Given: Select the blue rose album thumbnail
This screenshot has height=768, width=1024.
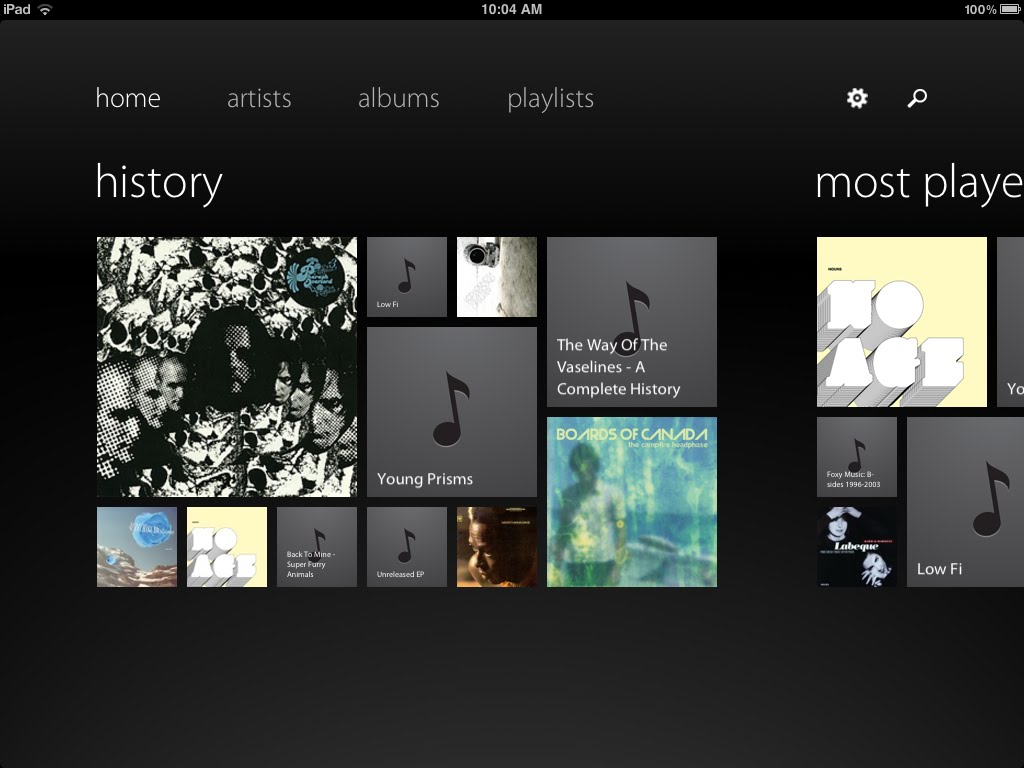Looking at the screenshot, I should [136, 547].
